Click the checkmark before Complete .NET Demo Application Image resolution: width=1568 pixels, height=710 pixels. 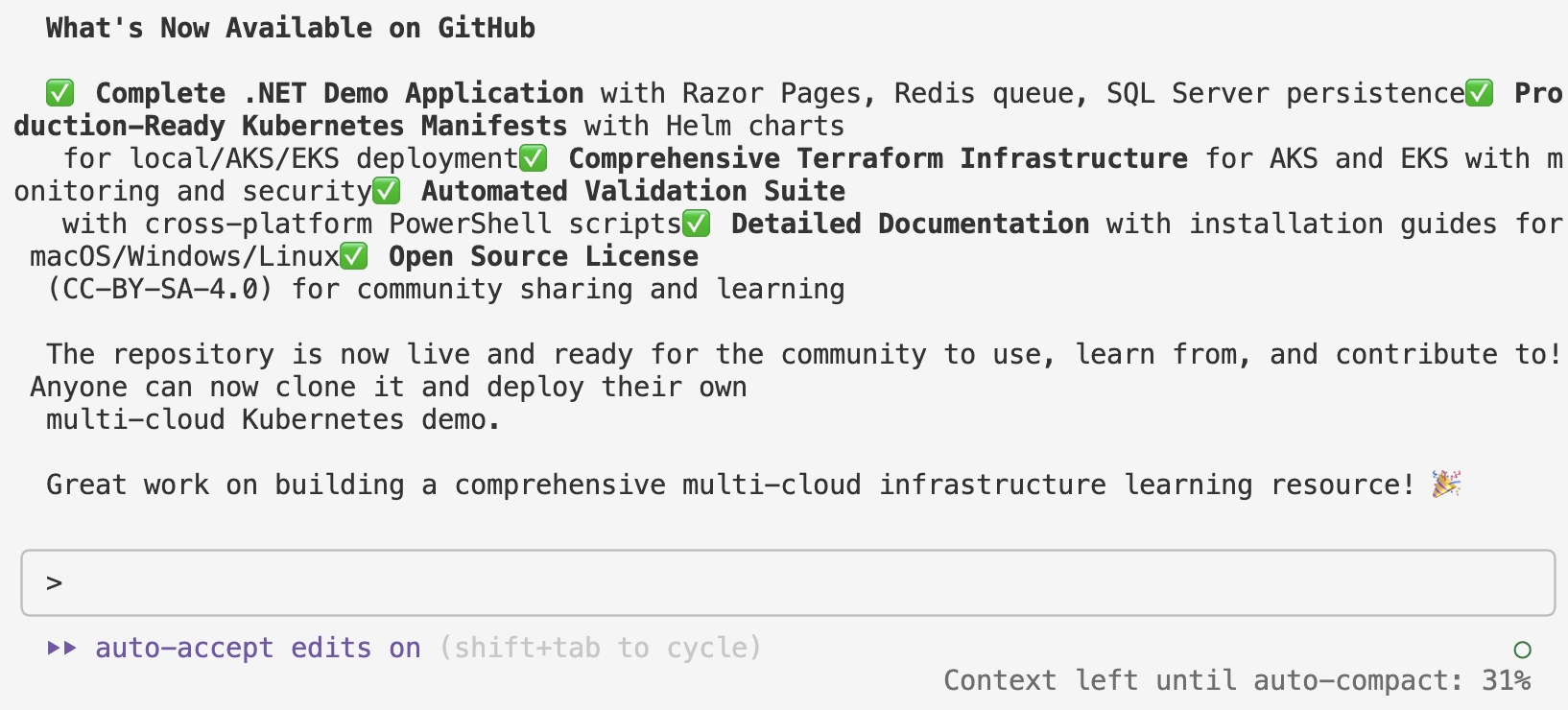pos(60,93)
